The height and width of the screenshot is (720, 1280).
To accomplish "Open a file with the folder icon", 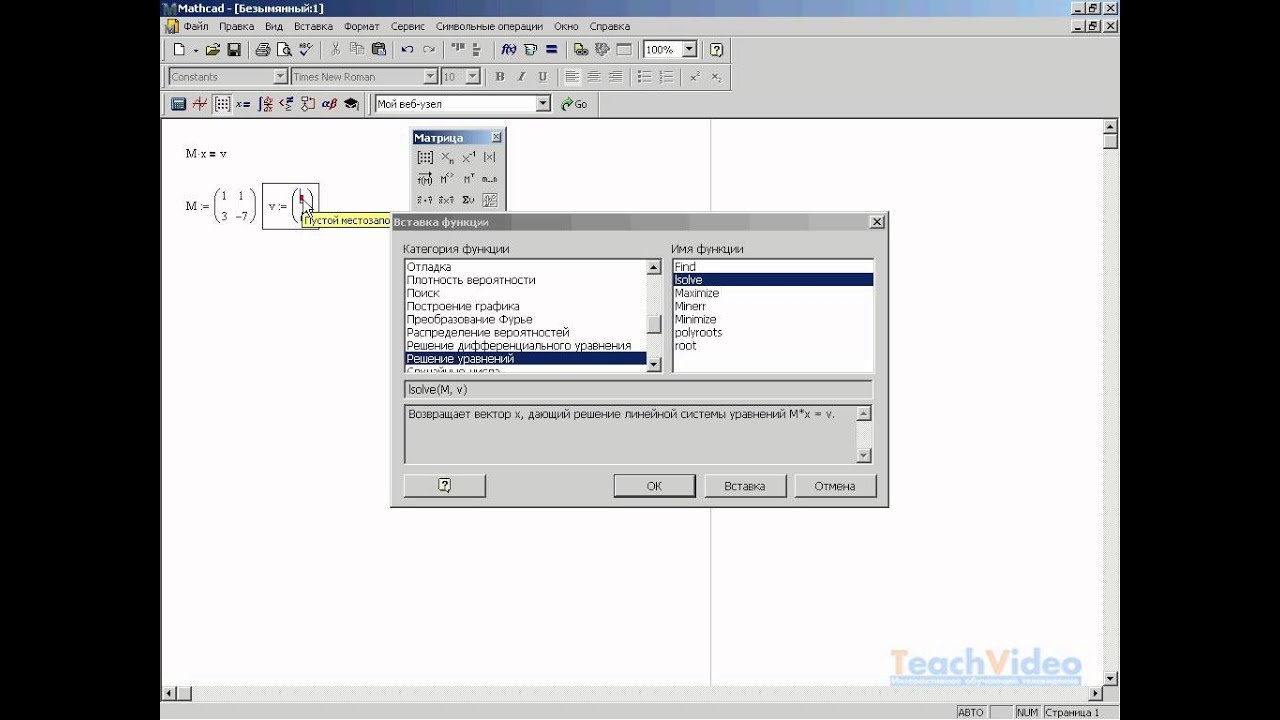I will click(x=213, y=49).
